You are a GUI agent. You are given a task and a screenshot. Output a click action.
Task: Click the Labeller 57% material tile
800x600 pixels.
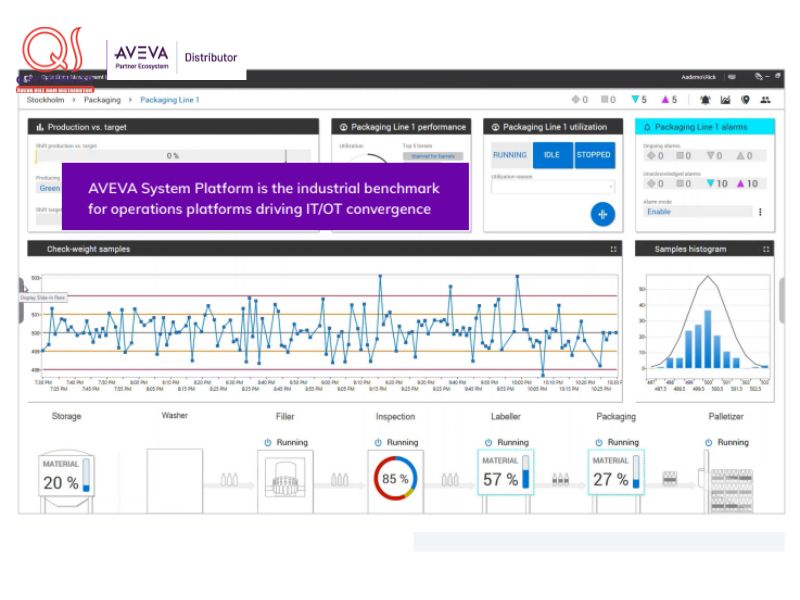[x=505, y=474]
